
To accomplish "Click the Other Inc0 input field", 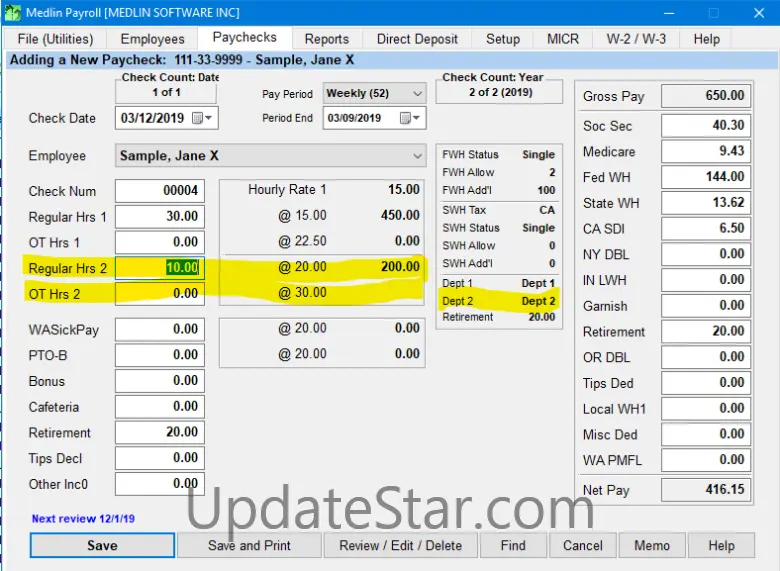I will 160,484.
